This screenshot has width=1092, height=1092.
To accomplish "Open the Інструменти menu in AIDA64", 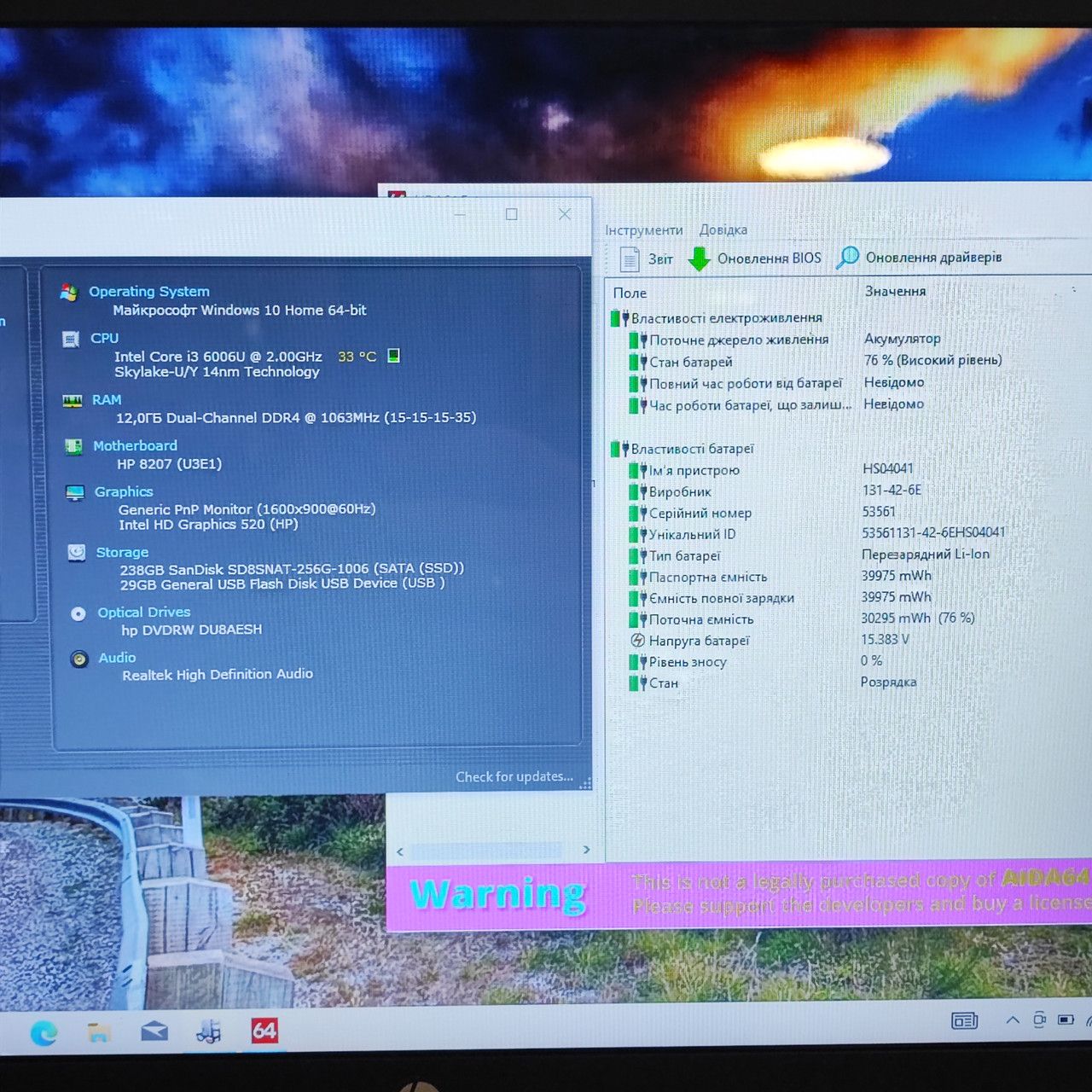I will point(644,230).
